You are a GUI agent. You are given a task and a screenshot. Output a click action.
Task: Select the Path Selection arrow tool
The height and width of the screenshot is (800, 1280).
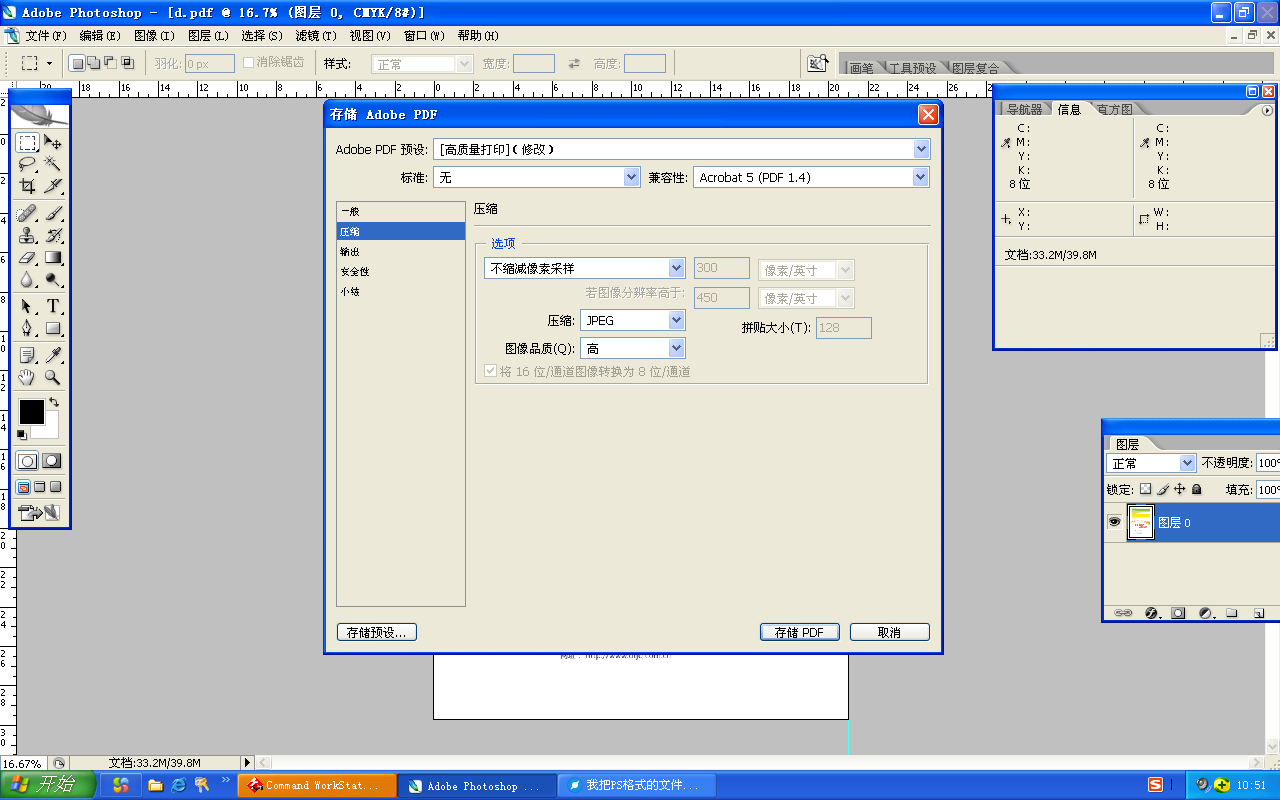(x=28, y=307)
